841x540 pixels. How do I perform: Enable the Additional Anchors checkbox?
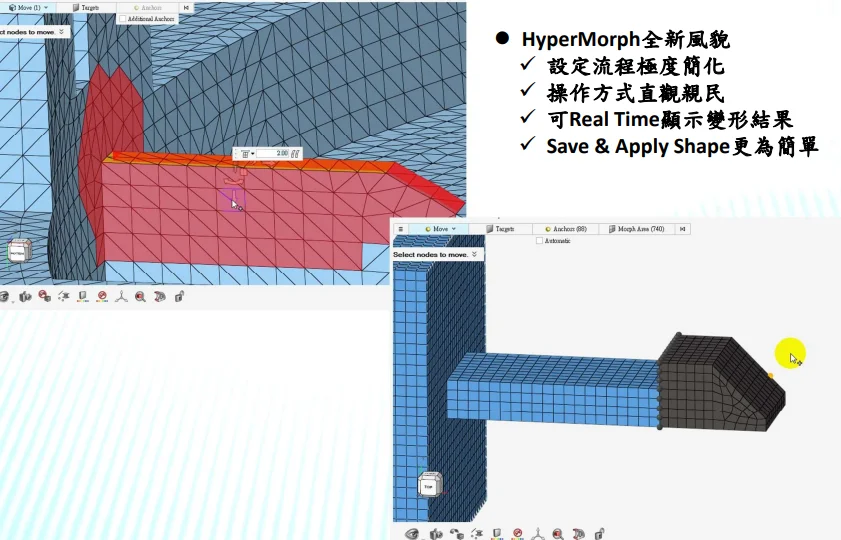click(x=123, y=19)
